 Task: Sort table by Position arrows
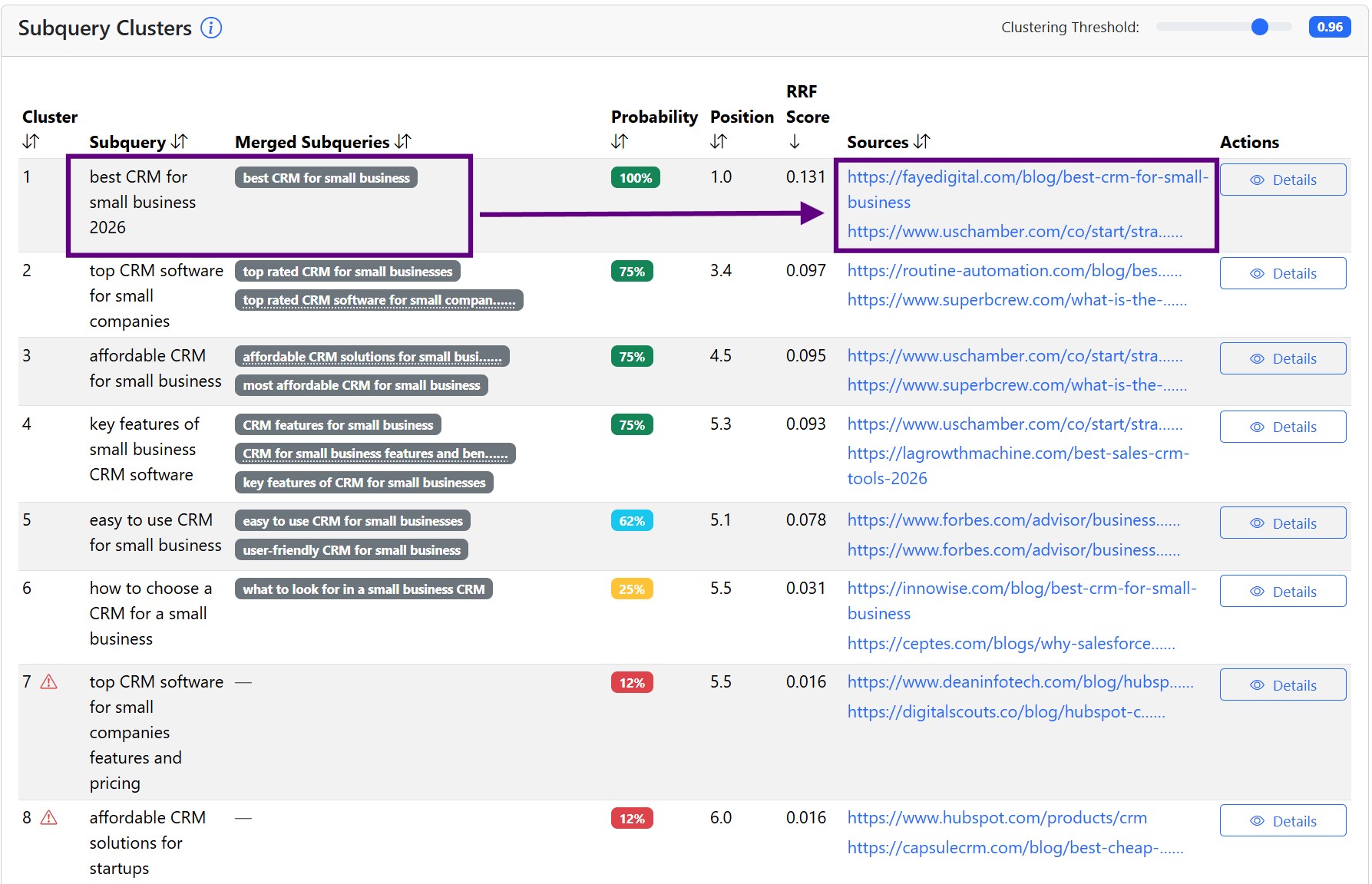[x=719, y=142]
